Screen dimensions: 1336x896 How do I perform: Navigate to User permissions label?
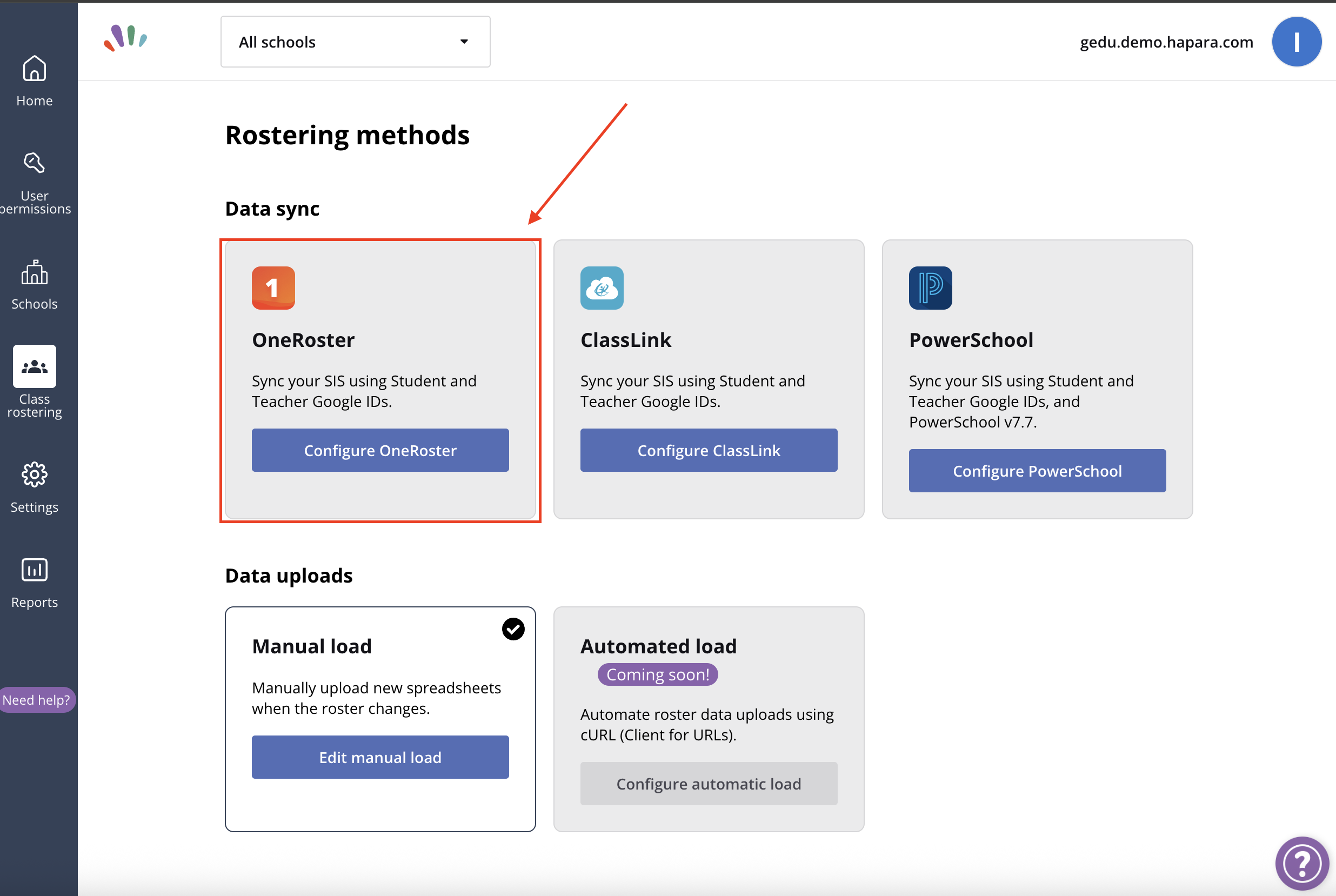click(35, 202)
